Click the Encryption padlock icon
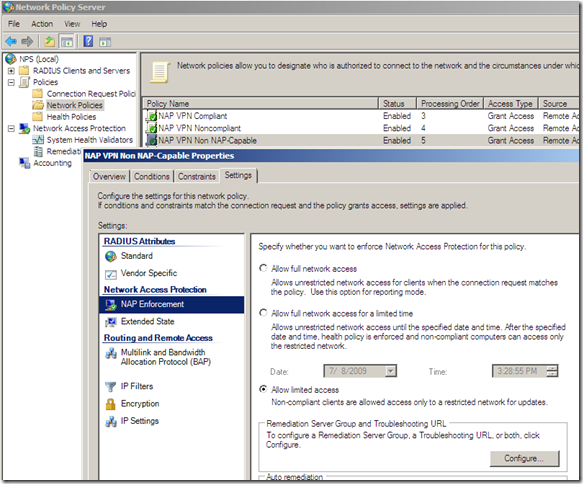 click(110, 404)
